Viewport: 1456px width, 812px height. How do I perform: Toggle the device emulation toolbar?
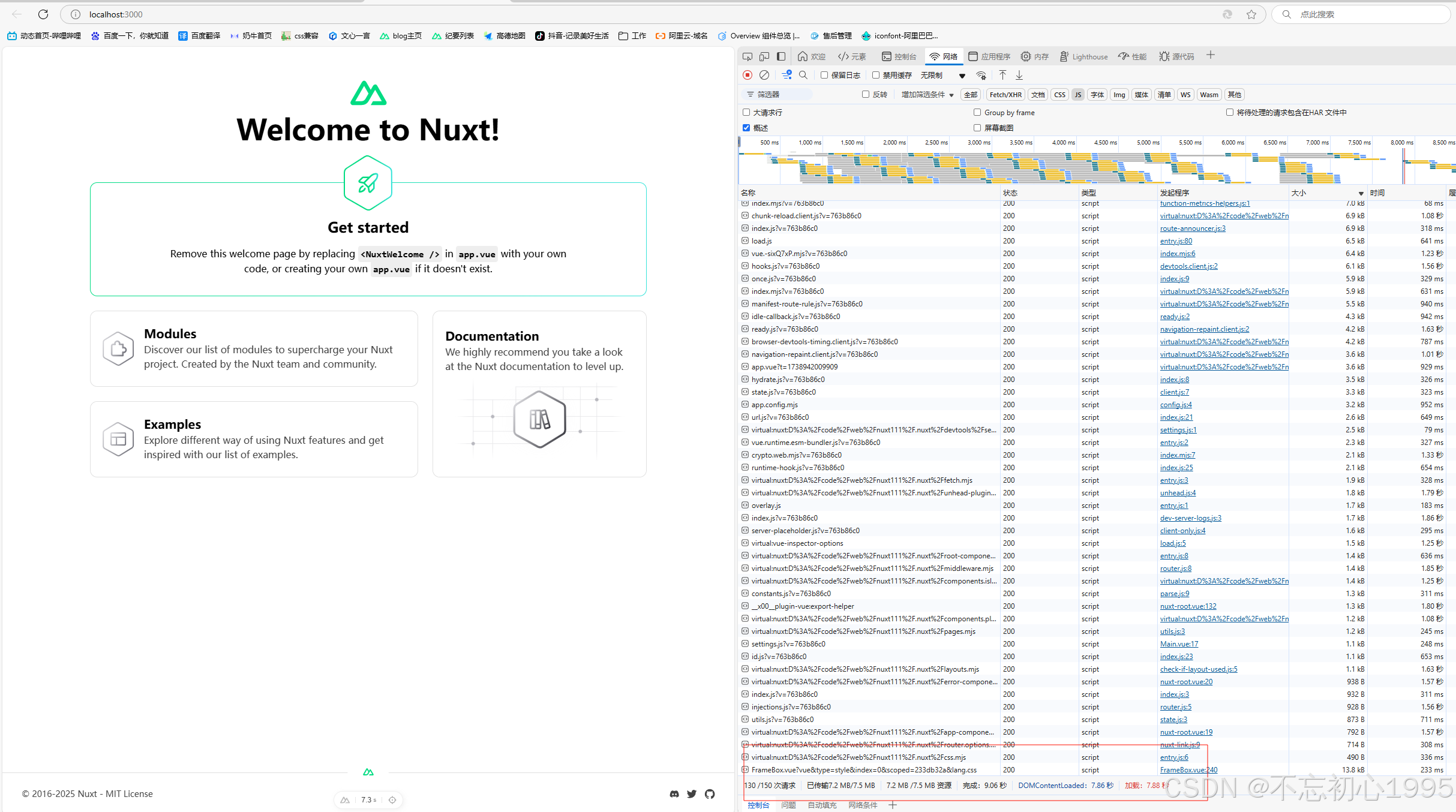[x=764, y=56]
